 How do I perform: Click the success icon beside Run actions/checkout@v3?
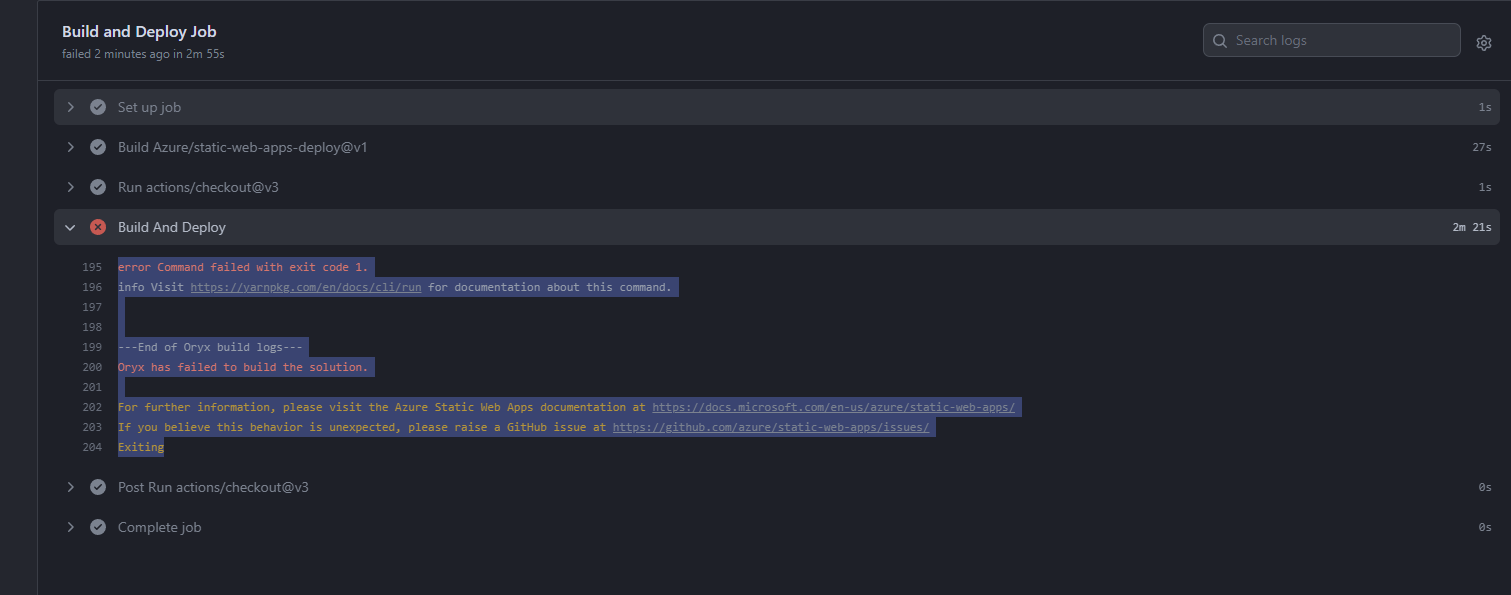pos(97,186)
